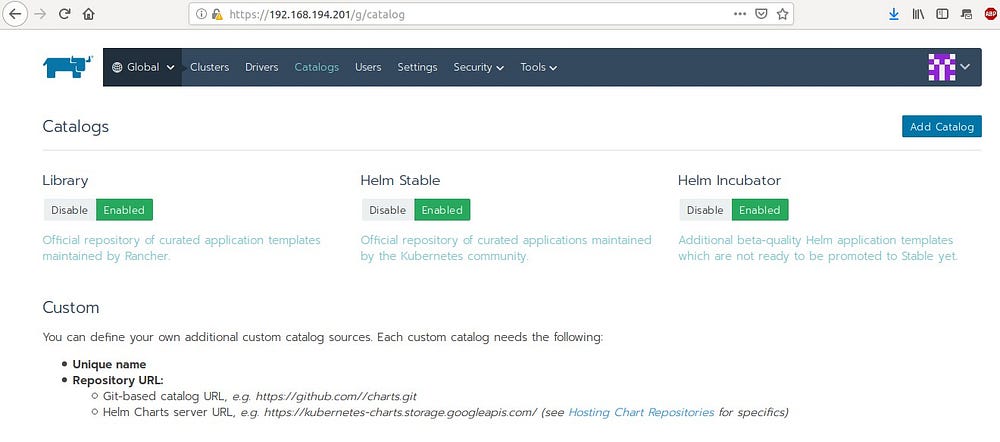Click the Helm Incubator heading
The width and height of the screenshot is (1000, 442).
(x=729, y=180)
